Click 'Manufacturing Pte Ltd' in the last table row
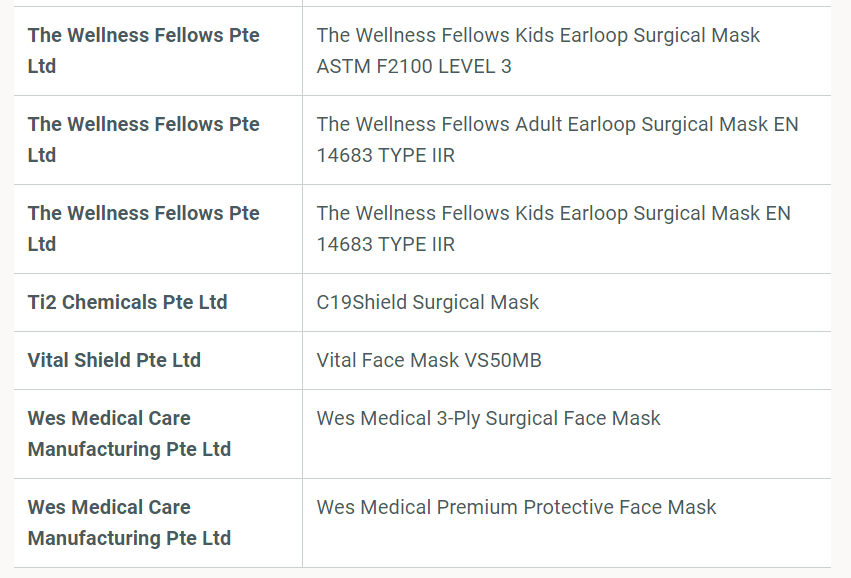851x578 pixels. click(x=129, y=538)
